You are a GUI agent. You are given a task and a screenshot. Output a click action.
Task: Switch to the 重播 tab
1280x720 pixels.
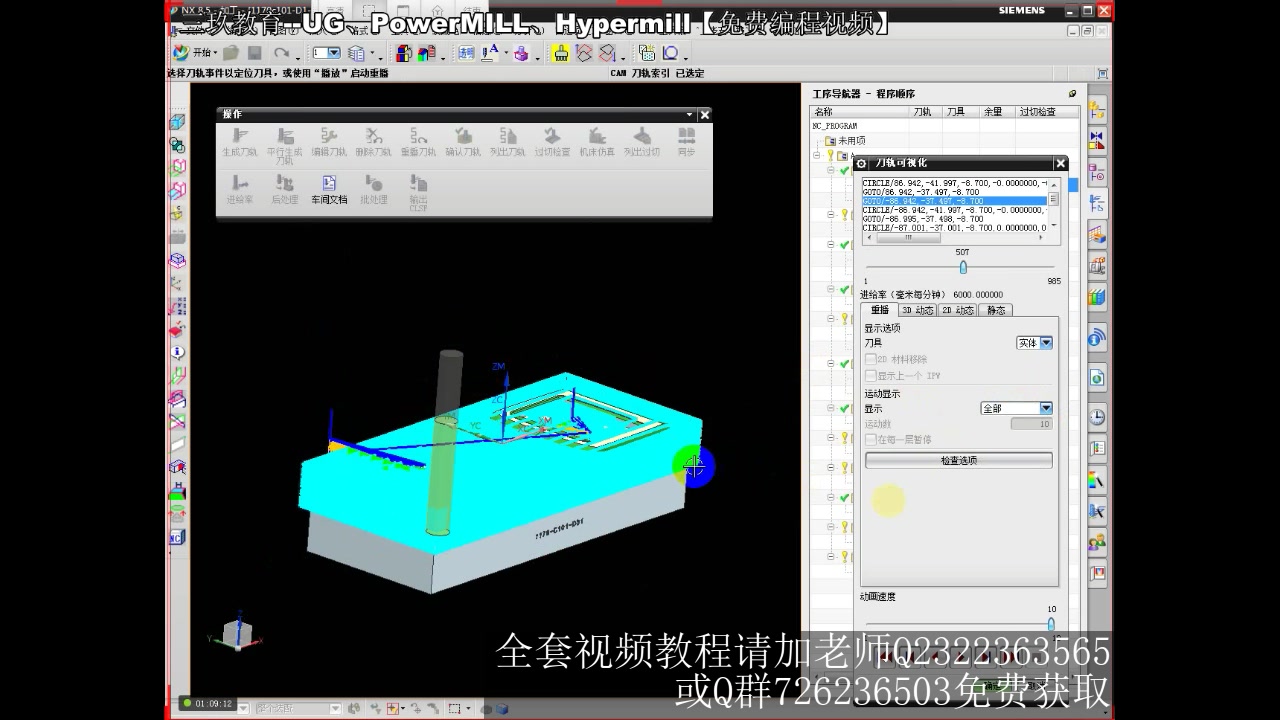(x=880, y=310)
